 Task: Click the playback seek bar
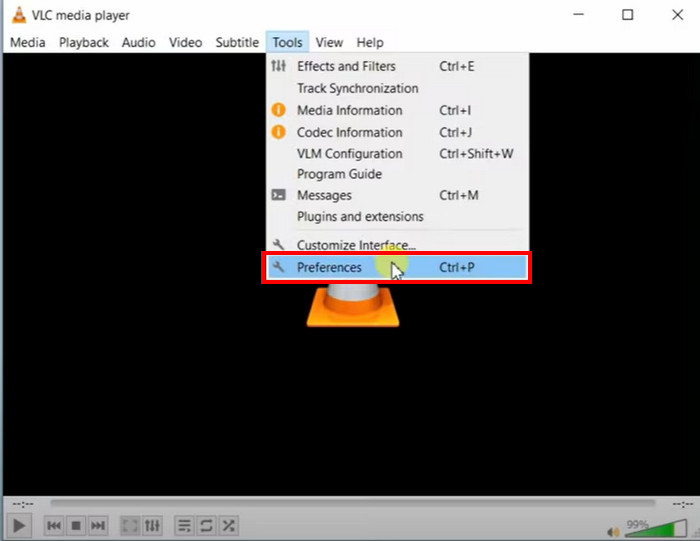point(353,504)
